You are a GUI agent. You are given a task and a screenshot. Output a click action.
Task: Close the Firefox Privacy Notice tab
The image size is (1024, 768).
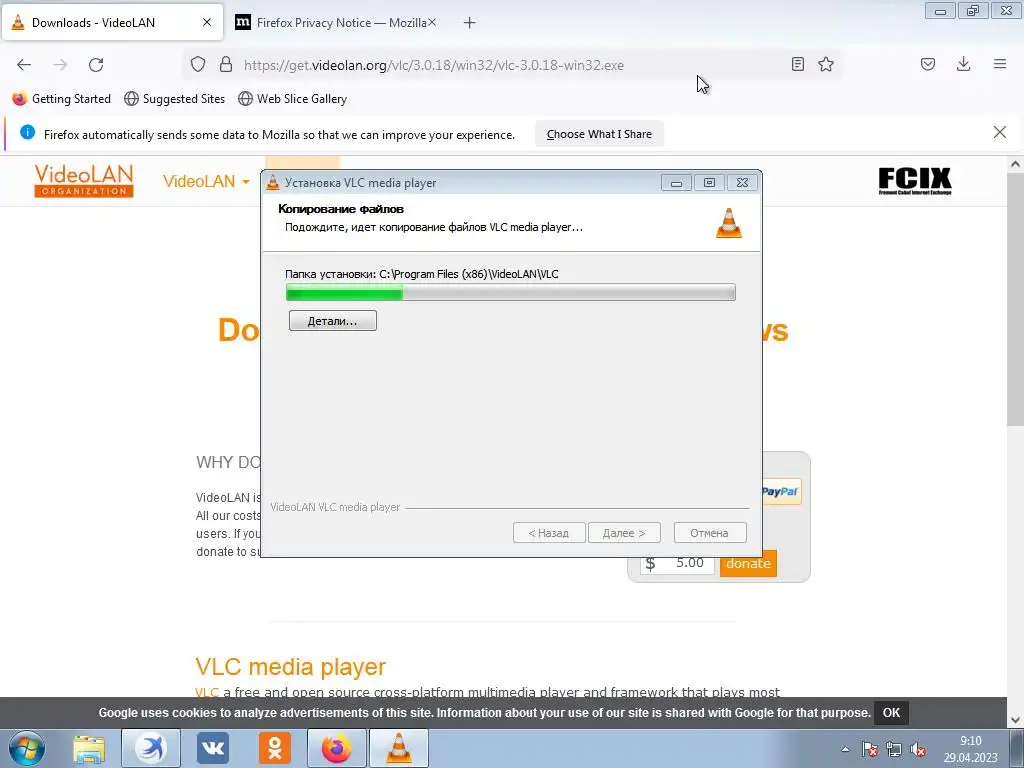pyautogui.click(x=432, y=22)
